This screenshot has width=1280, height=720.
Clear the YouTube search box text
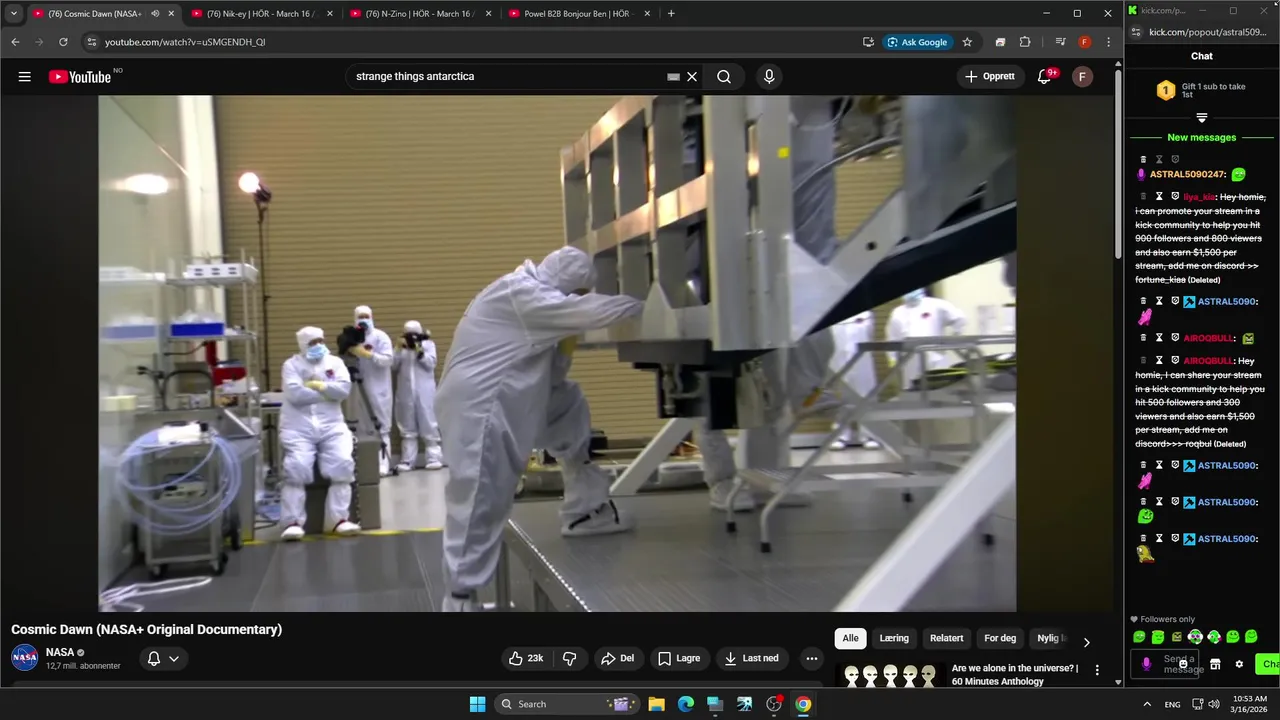(x=692, y=77)
